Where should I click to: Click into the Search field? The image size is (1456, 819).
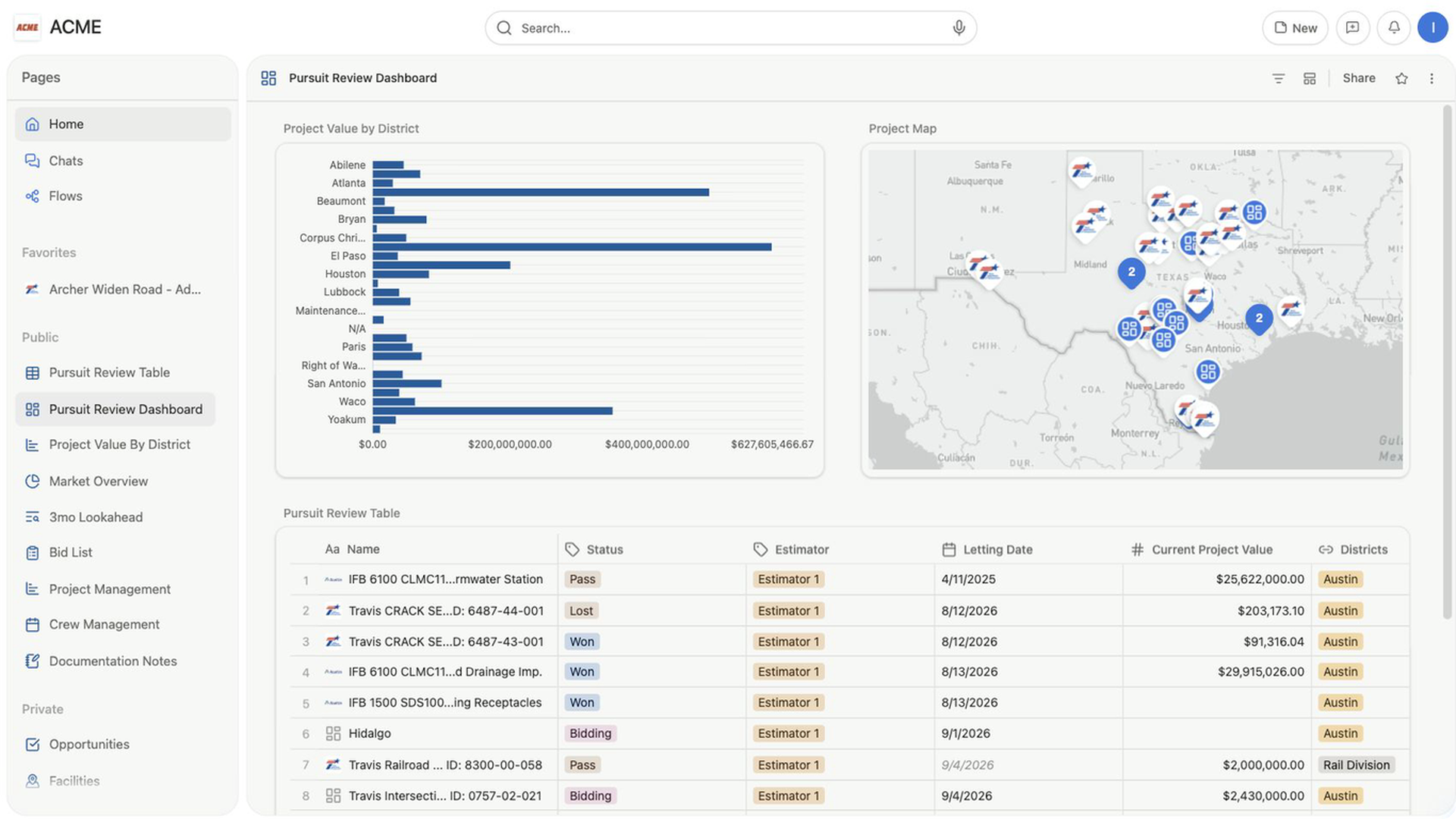point(731,28)
